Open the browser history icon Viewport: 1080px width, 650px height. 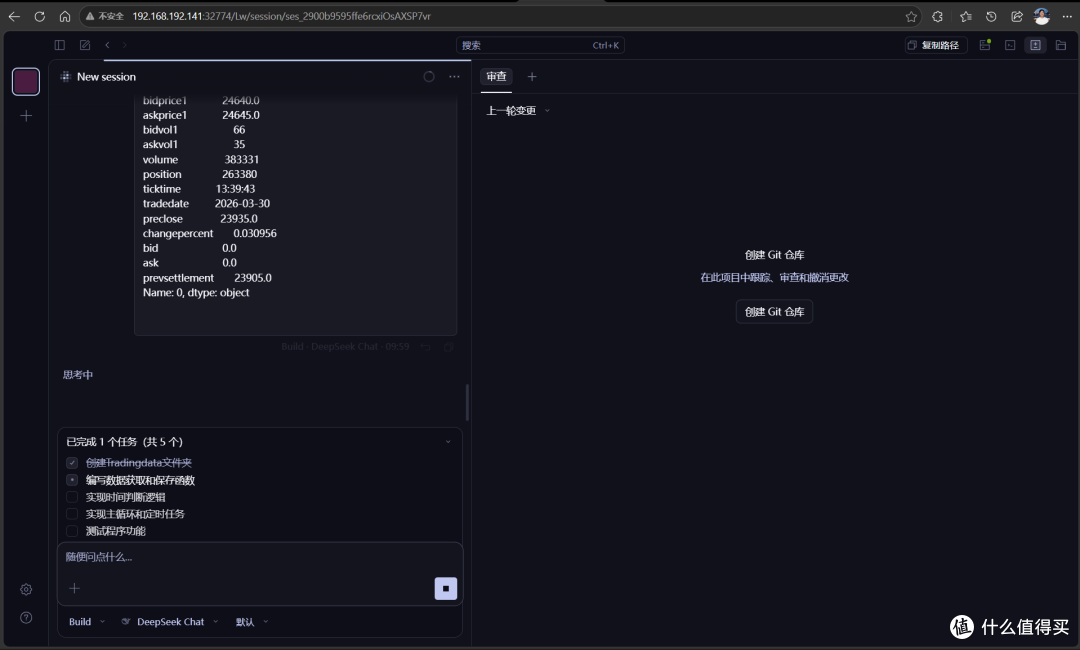pyautogui.click(x=991, y=17)
